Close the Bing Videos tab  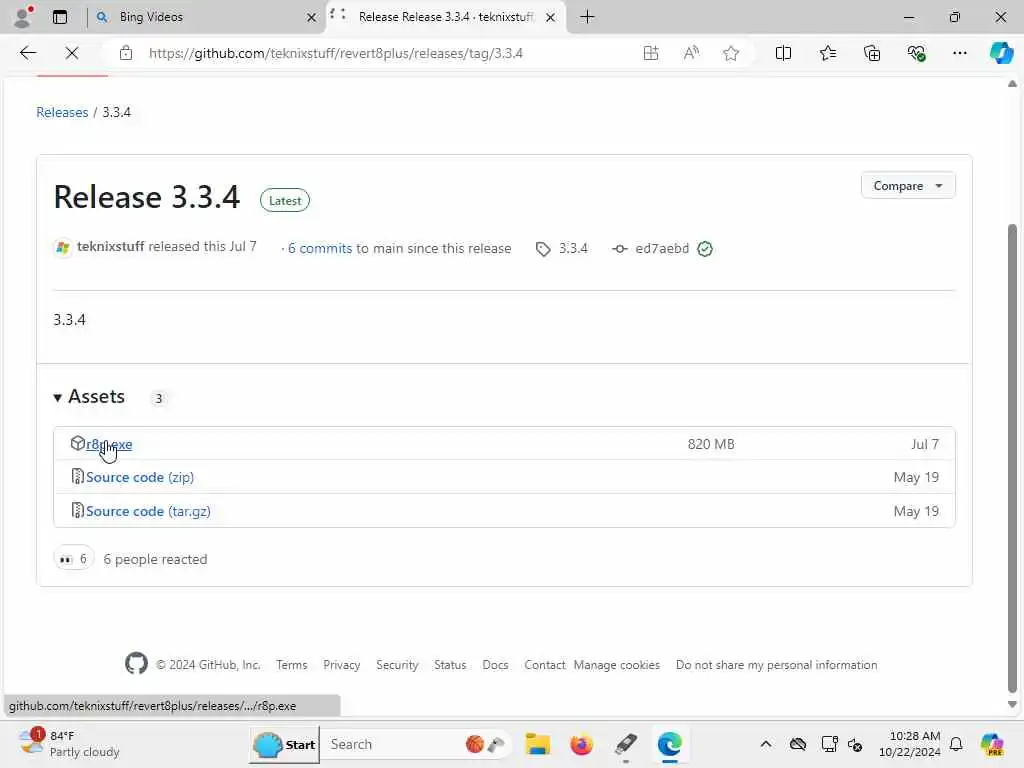(312, 18)
